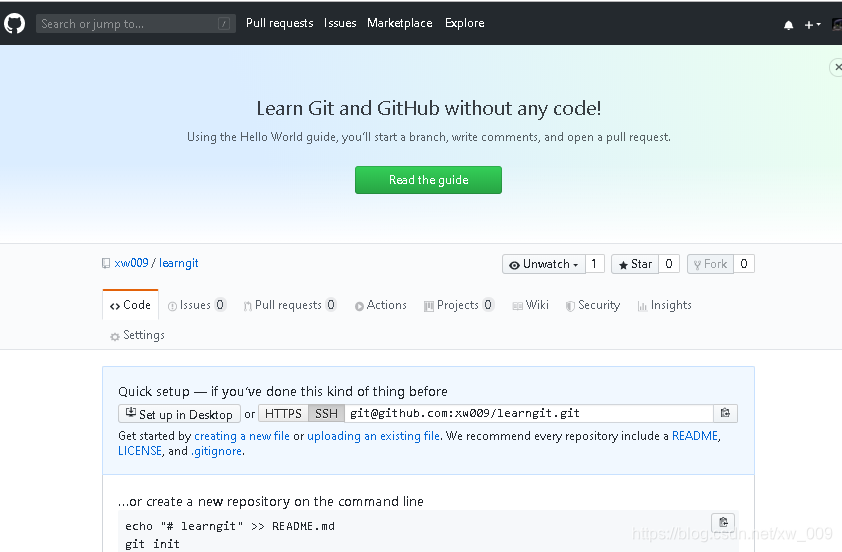Click the Learn Git and GitHub heading
This screenshot has width=842, height=552.
[x=429, y=108]
